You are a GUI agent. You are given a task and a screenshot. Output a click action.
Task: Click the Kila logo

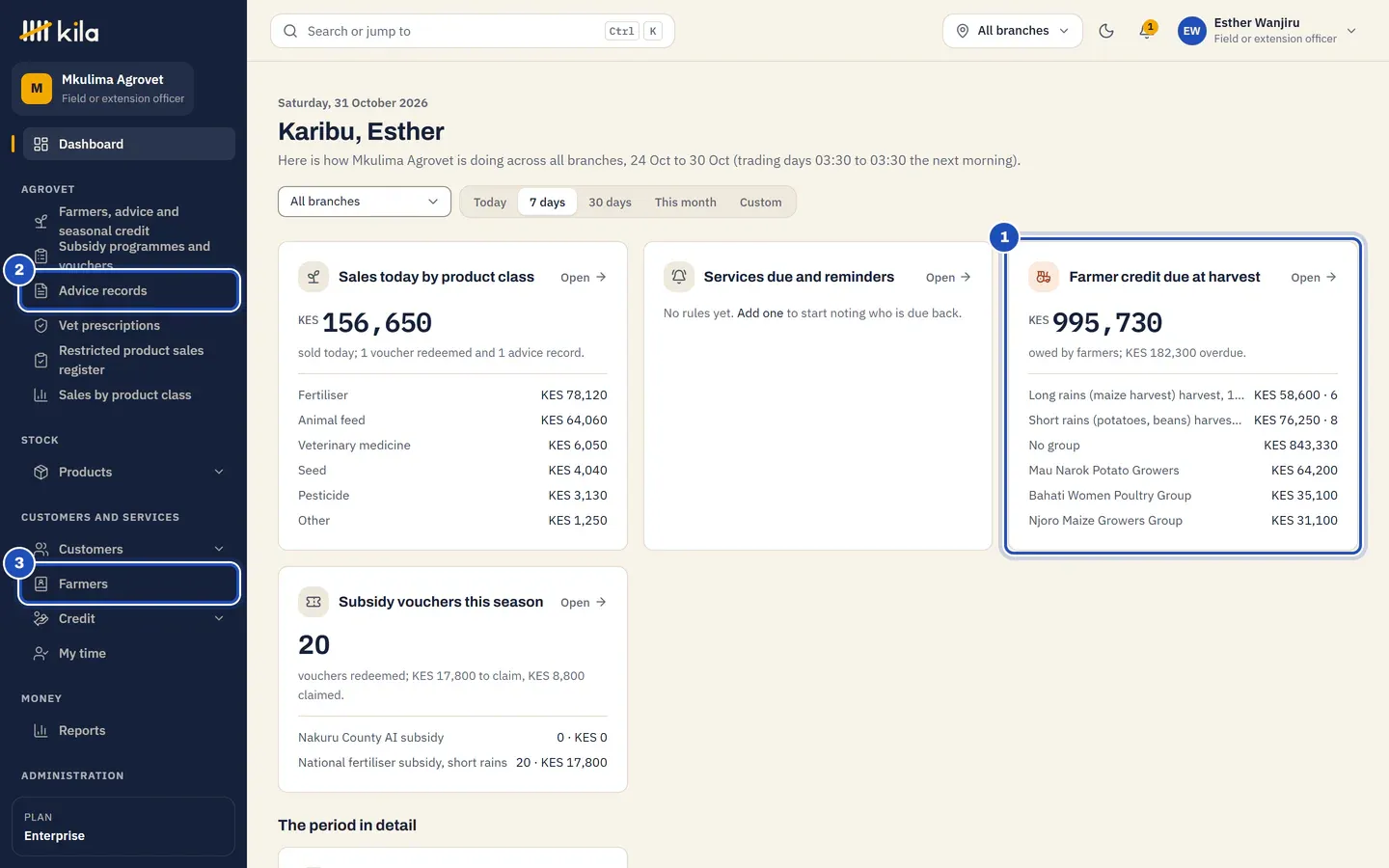click(59, 31)
